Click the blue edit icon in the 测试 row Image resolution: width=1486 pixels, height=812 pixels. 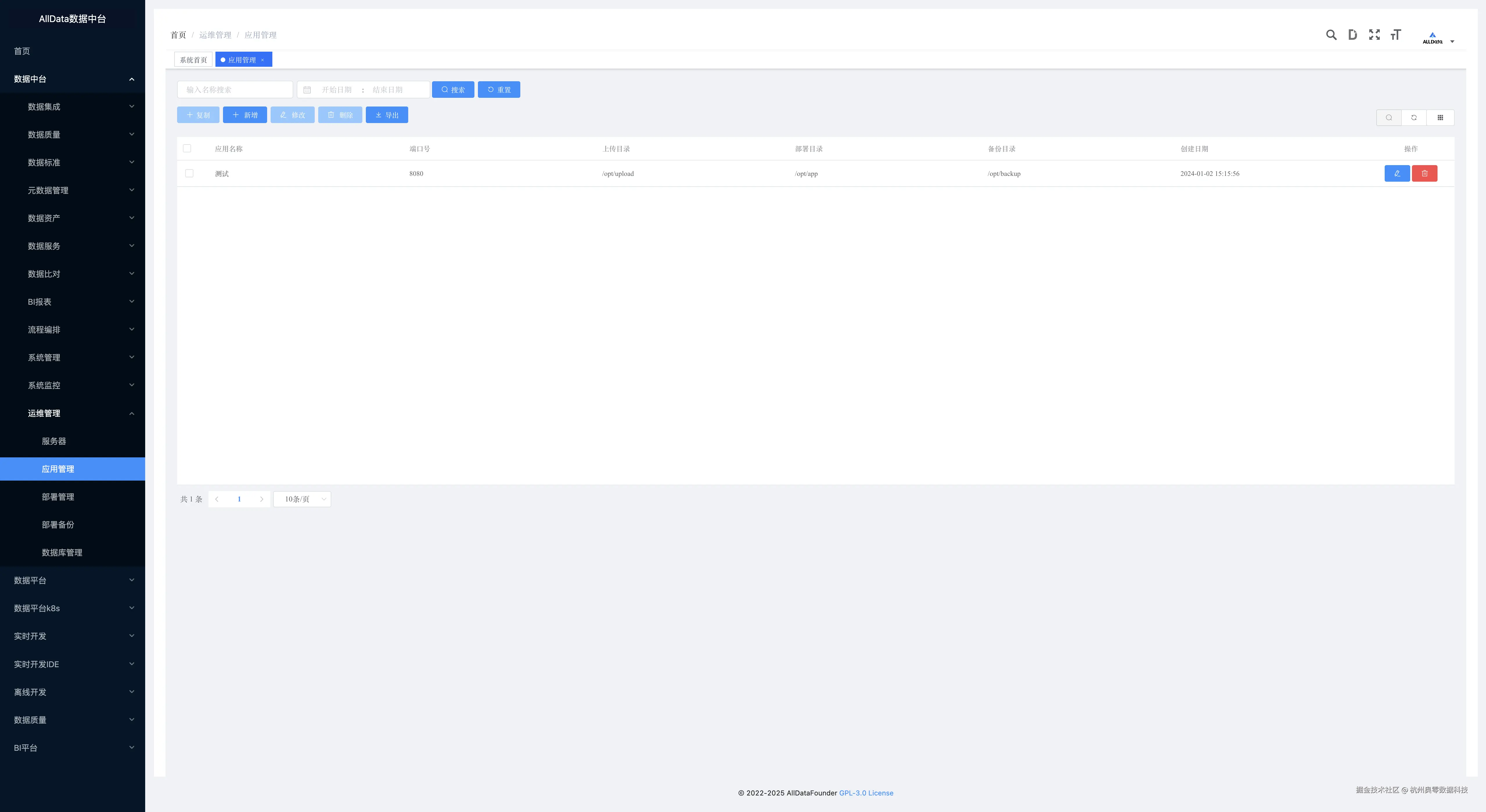click(x=1397, y=174)
